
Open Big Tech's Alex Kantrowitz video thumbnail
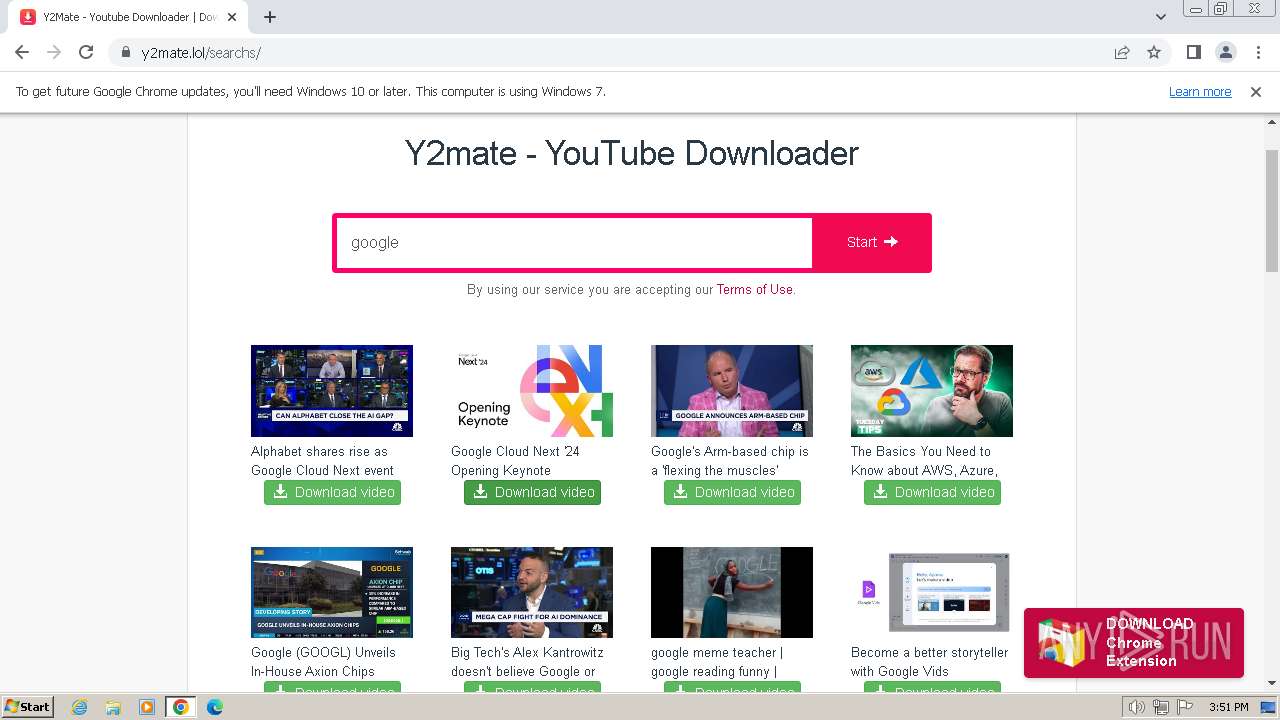click(x=532, y=592)
